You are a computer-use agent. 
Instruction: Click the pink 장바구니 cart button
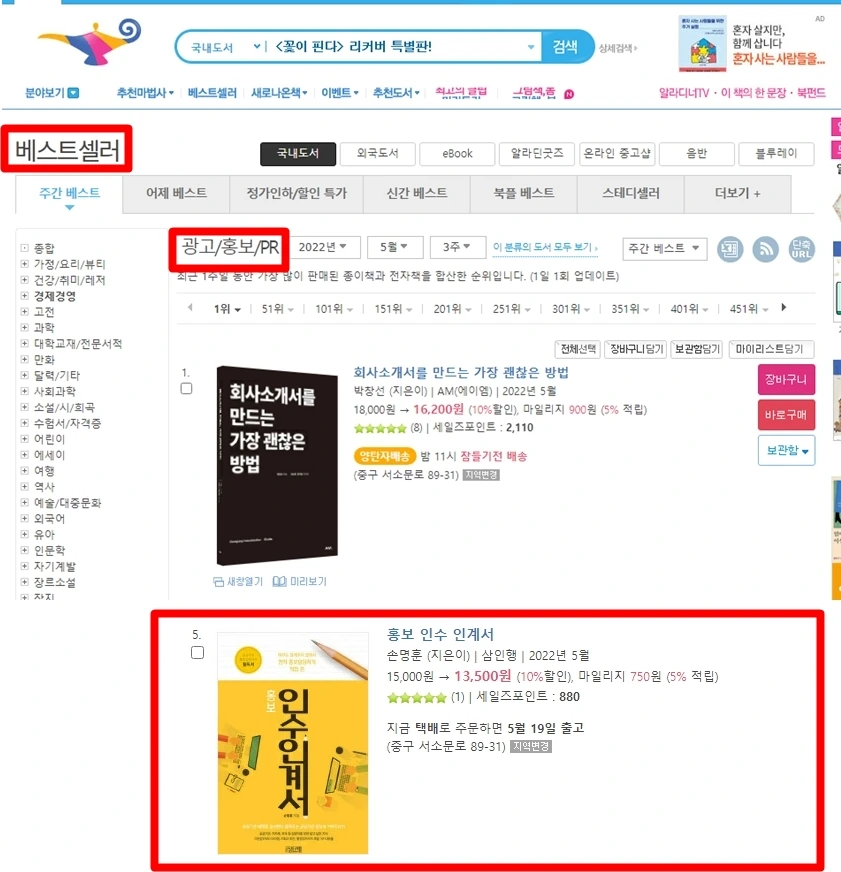tap(786, 380)
